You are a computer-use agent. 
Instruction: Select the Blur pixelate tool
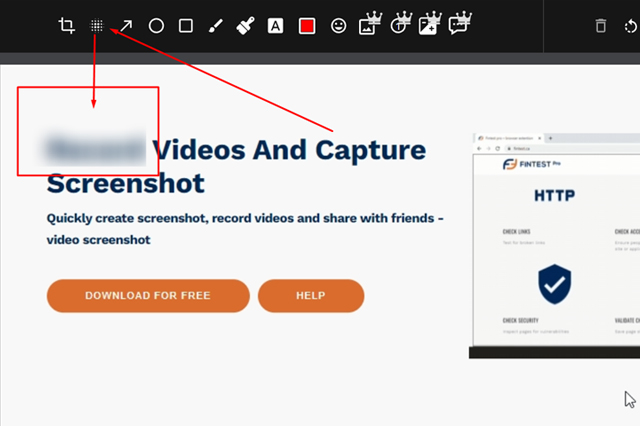(97, 26)
